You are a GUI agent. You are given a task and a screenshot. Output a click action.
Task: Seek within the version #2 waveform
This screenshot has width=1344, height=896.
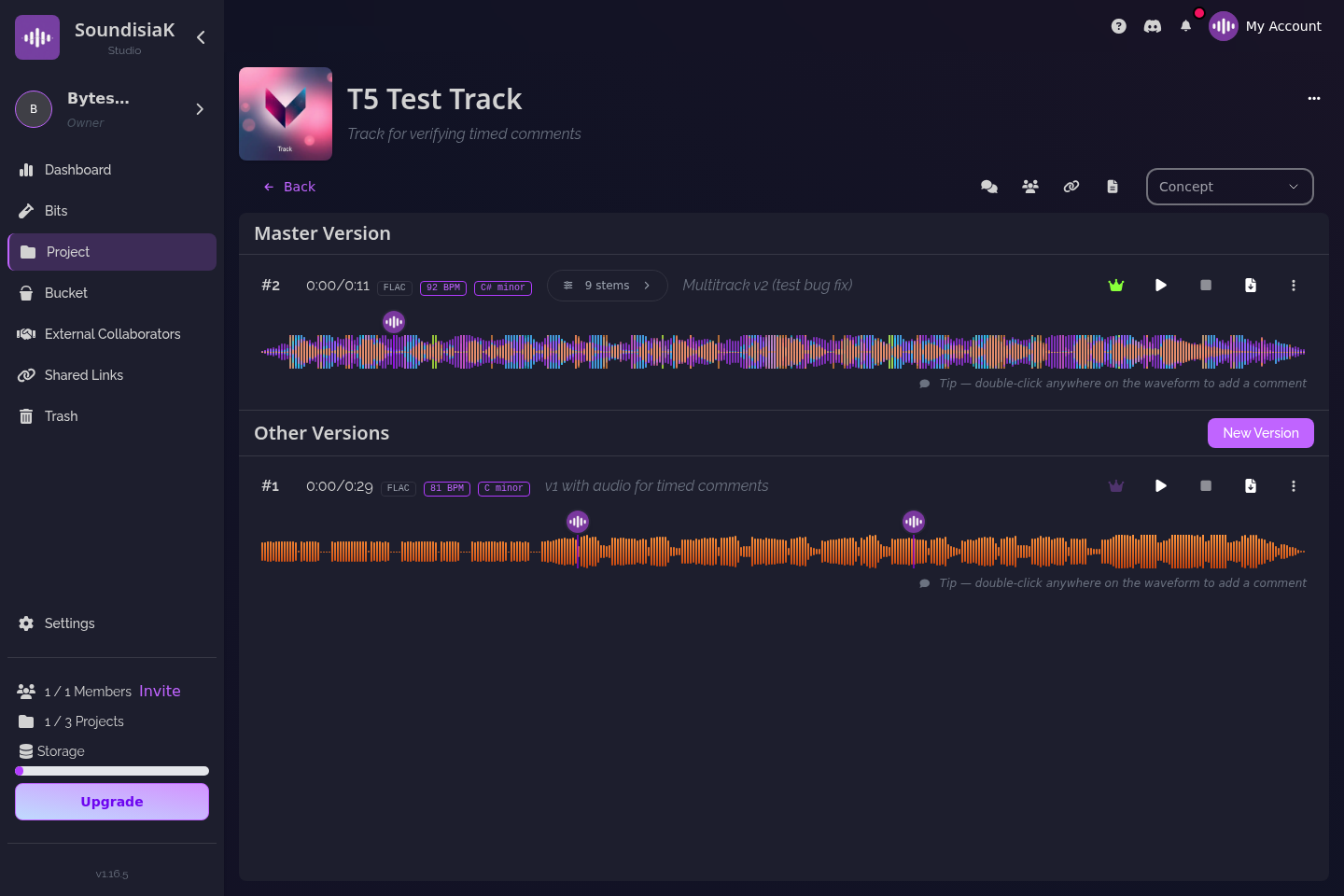coord(783,352)
